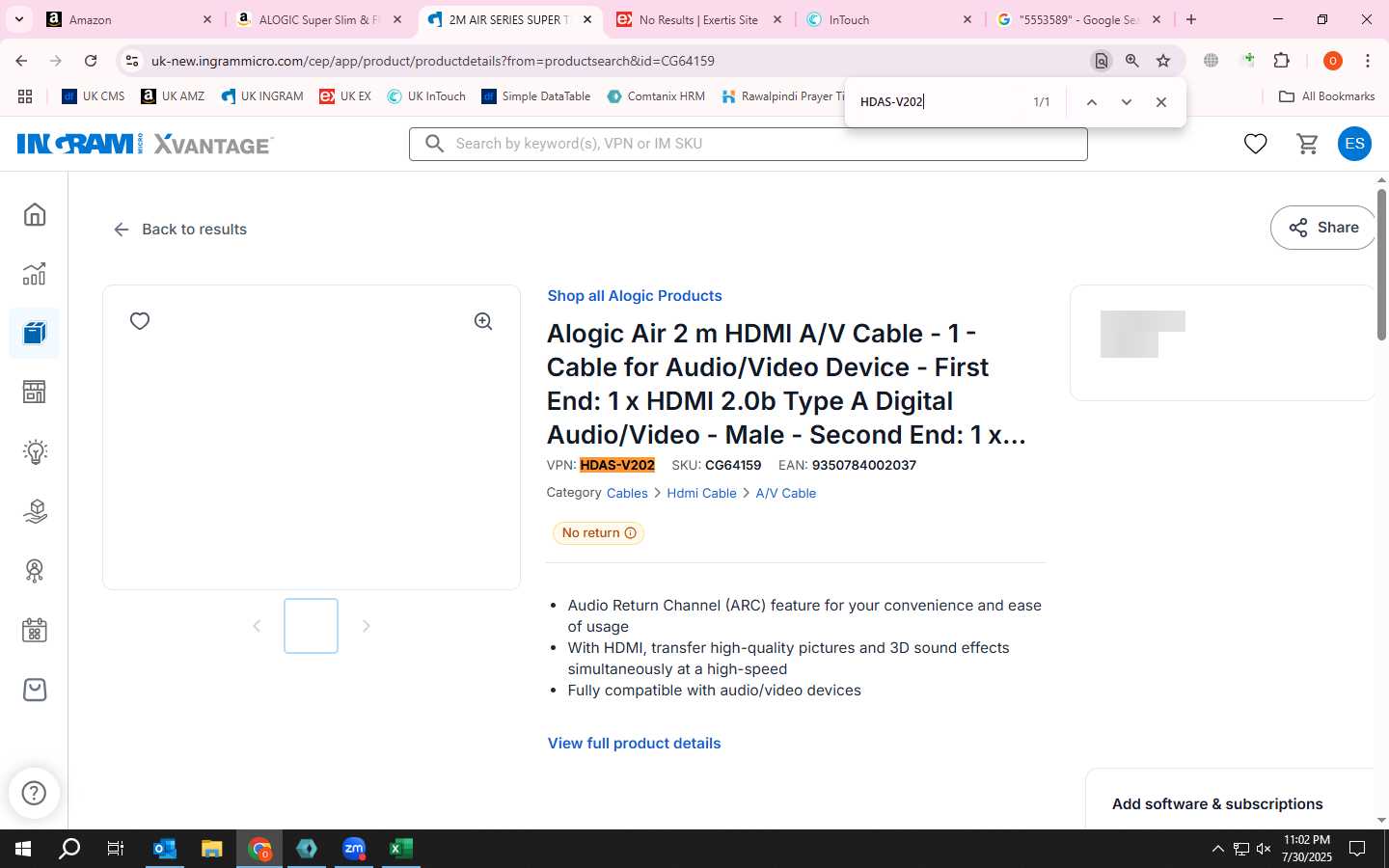This screenshot has width=1389, height=868.
Task: Open the shopping cart icon
Action: [1308, 144]
